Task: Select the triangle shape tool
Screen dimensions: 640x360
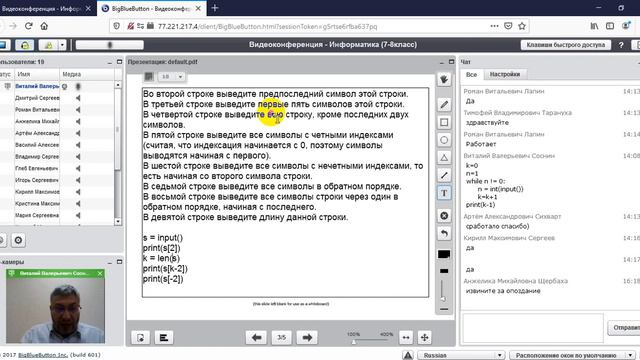Action: 444,158
